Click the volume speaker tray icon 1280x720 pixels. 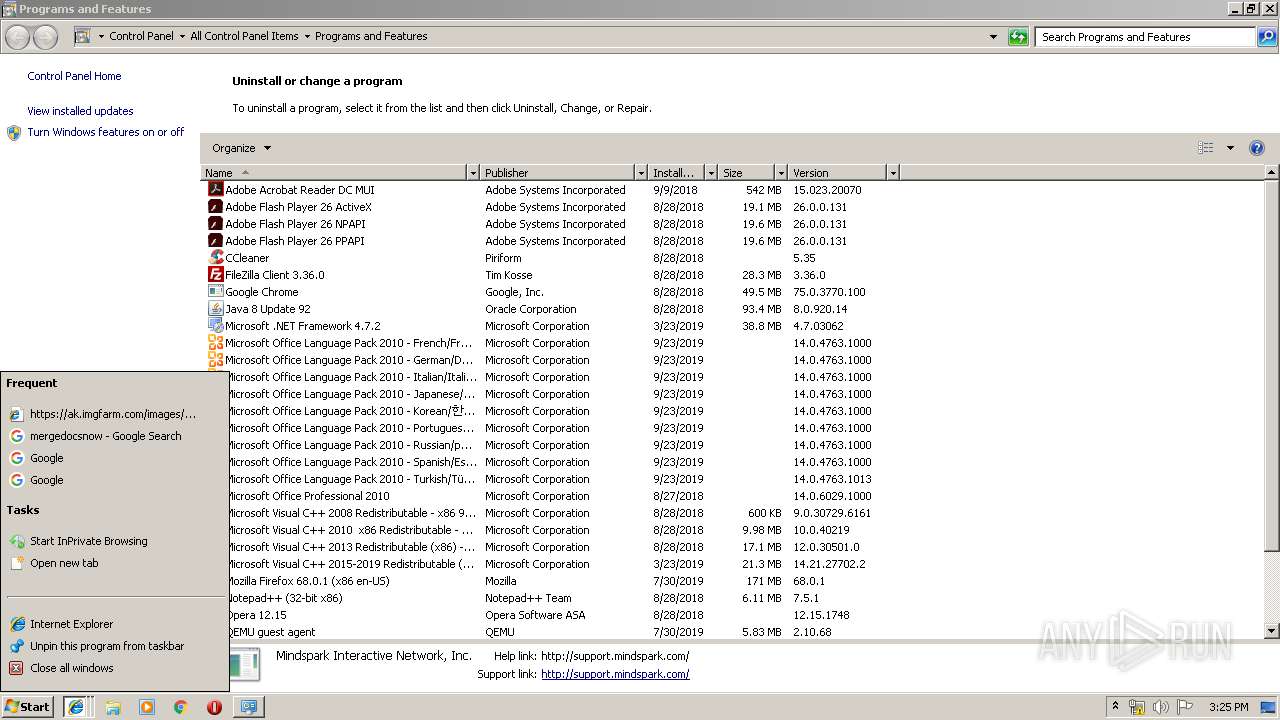pyautogui.click(x=1161, y=707)
